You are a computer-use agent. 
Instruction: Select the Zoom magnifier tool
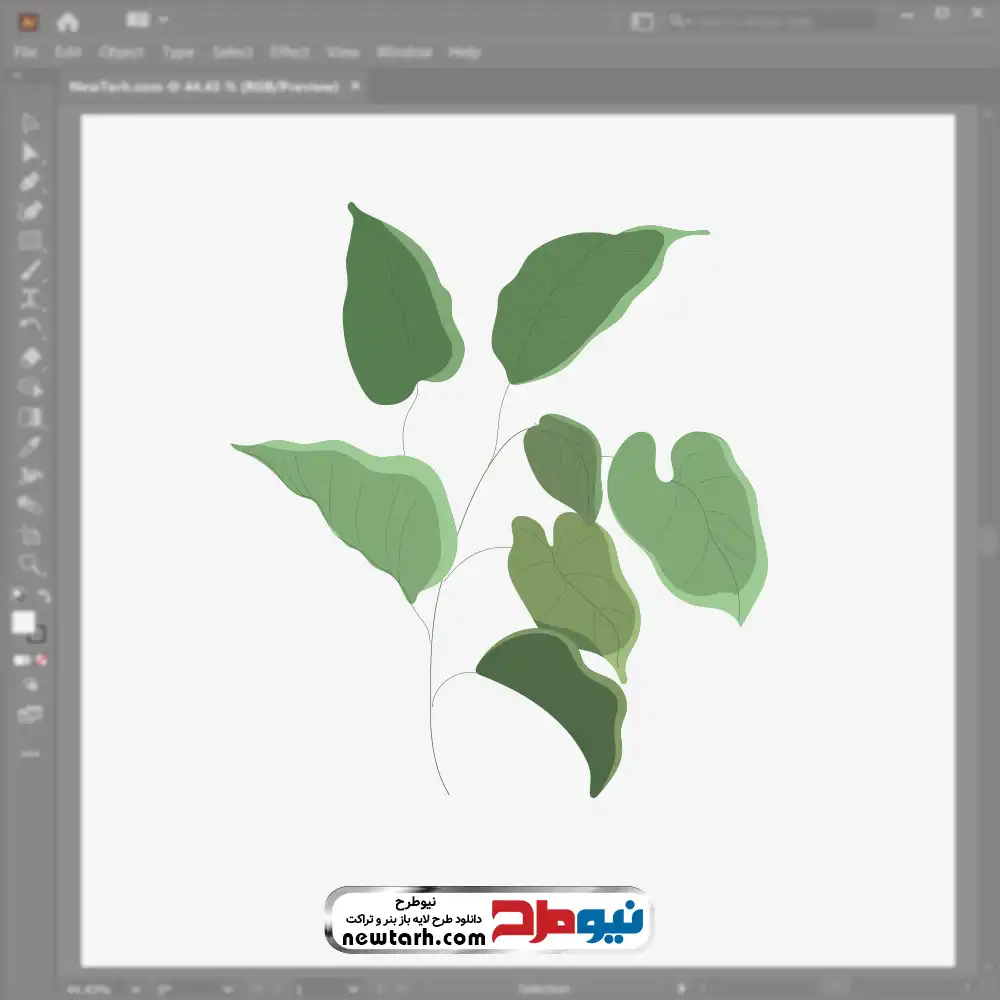pyautogui.click(x=29, y=564)
